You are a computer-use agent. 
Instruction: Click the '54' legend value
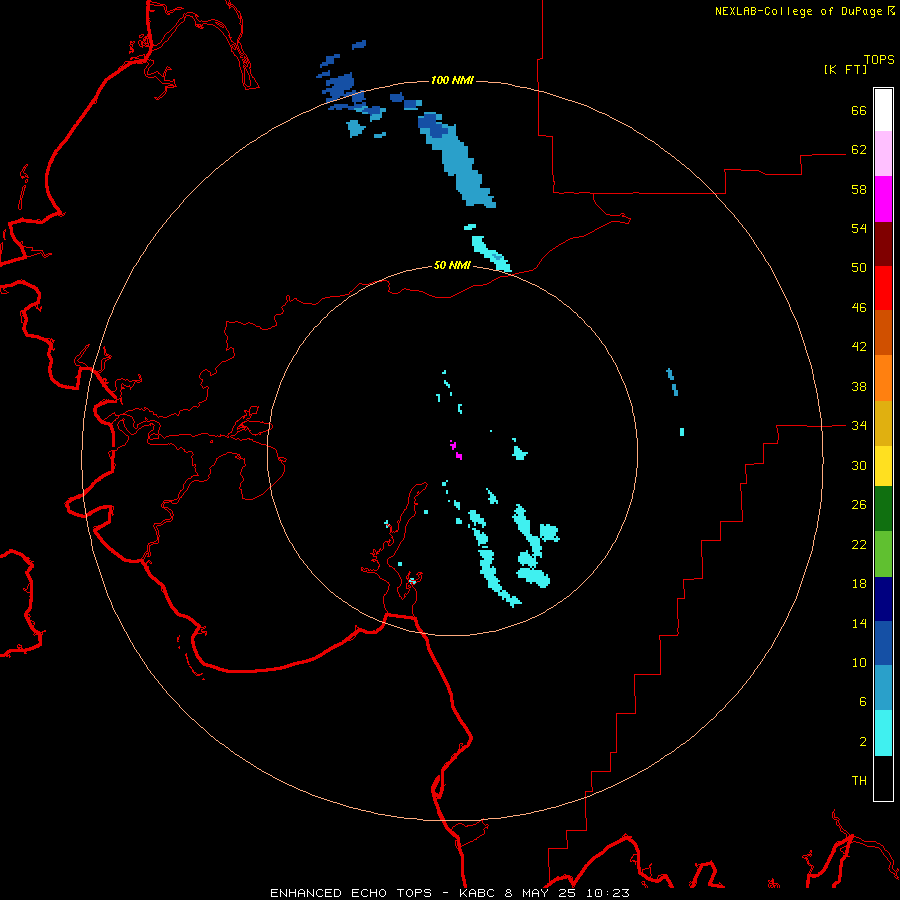(x=859, y=228)
